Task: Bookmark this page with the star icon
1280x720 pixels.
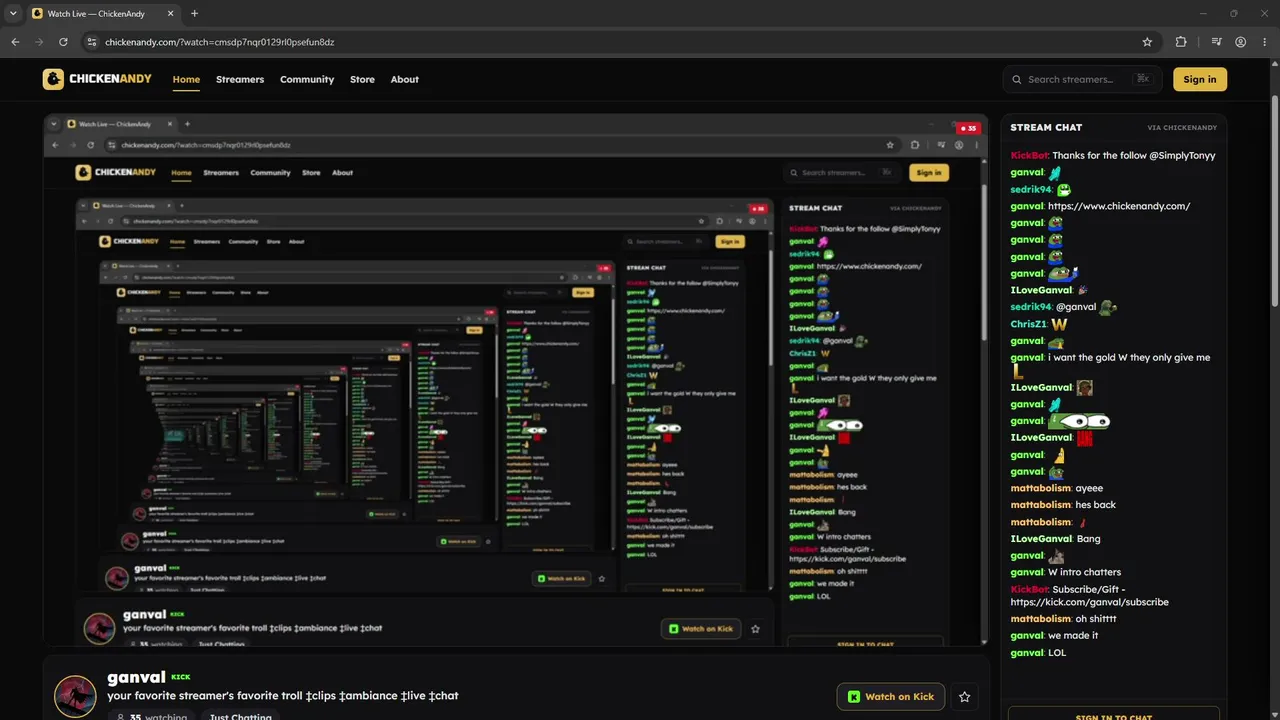Action: coord(1147,42)
